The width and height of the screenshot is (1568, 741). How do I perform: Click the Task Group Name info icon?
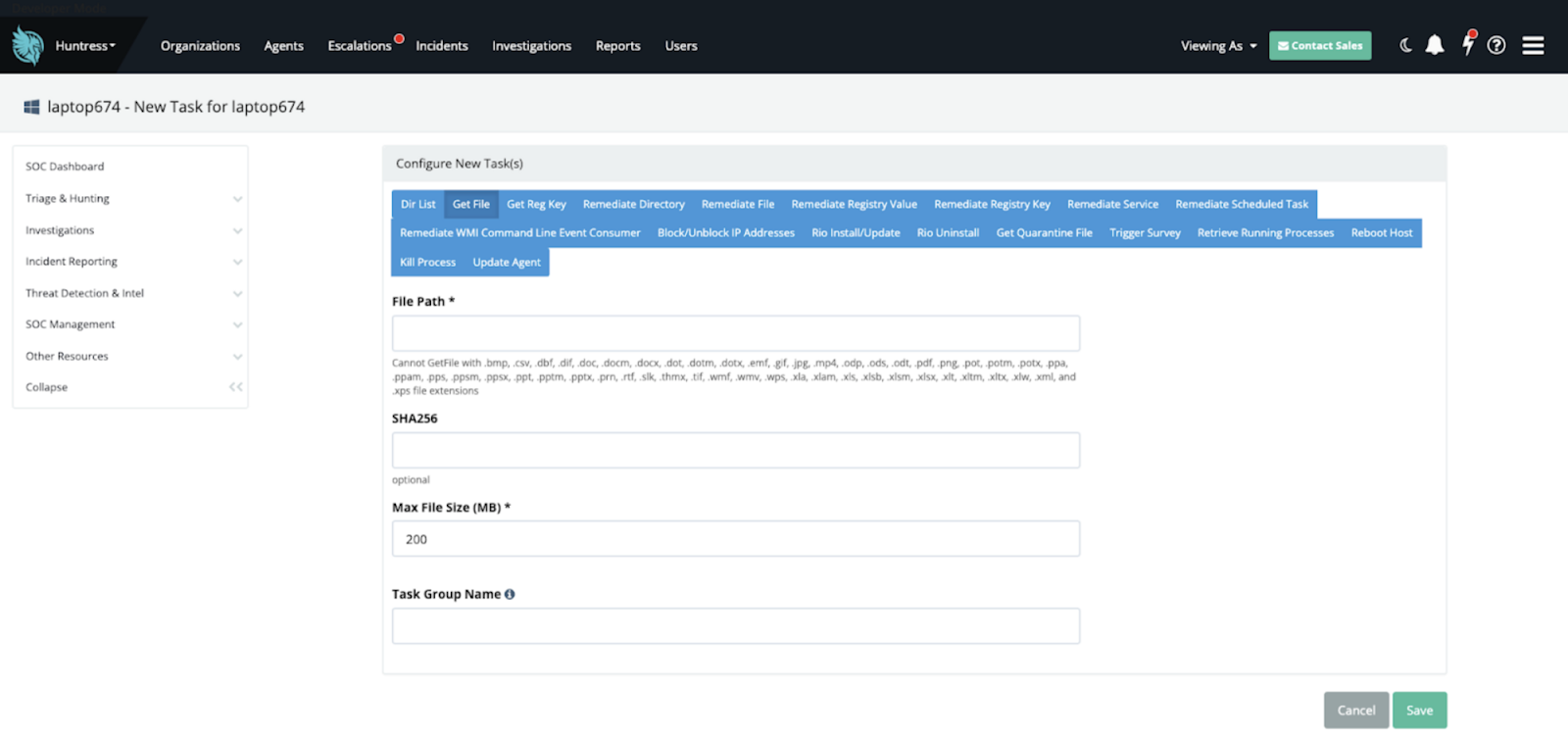click(x=510, y=594)
